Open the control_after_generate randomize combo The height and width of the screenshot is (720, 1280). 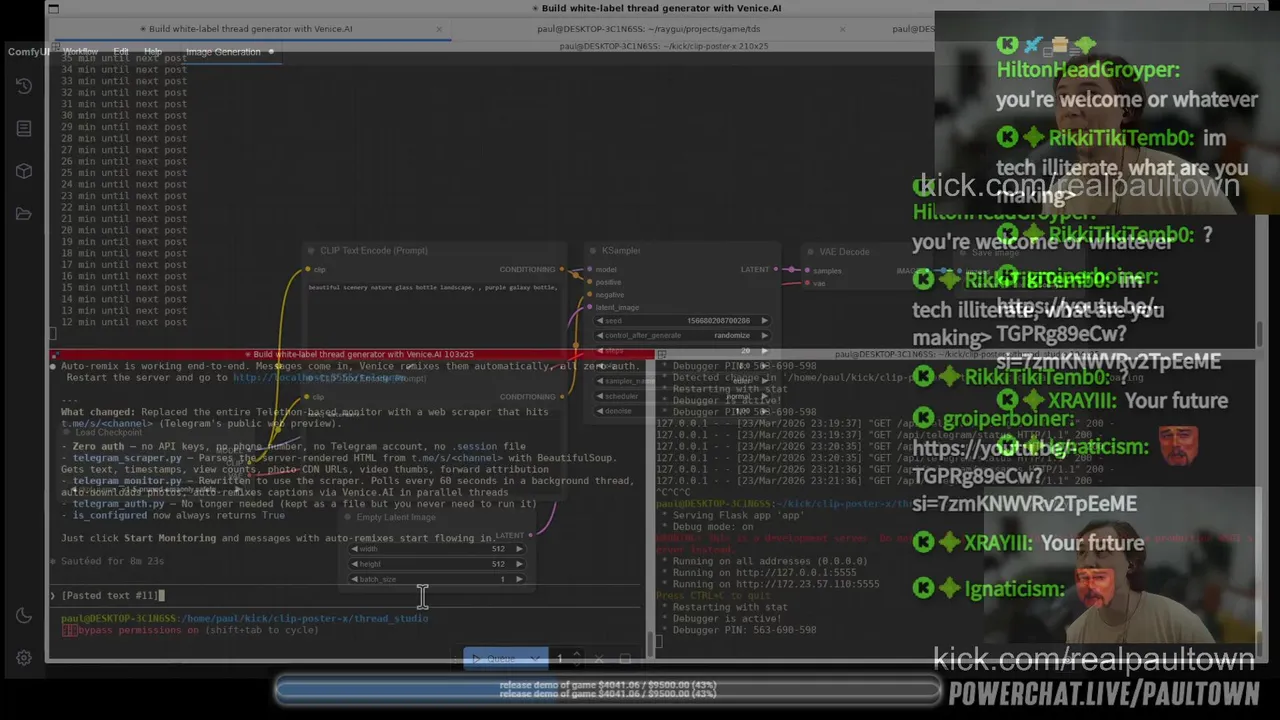point(683,336)
